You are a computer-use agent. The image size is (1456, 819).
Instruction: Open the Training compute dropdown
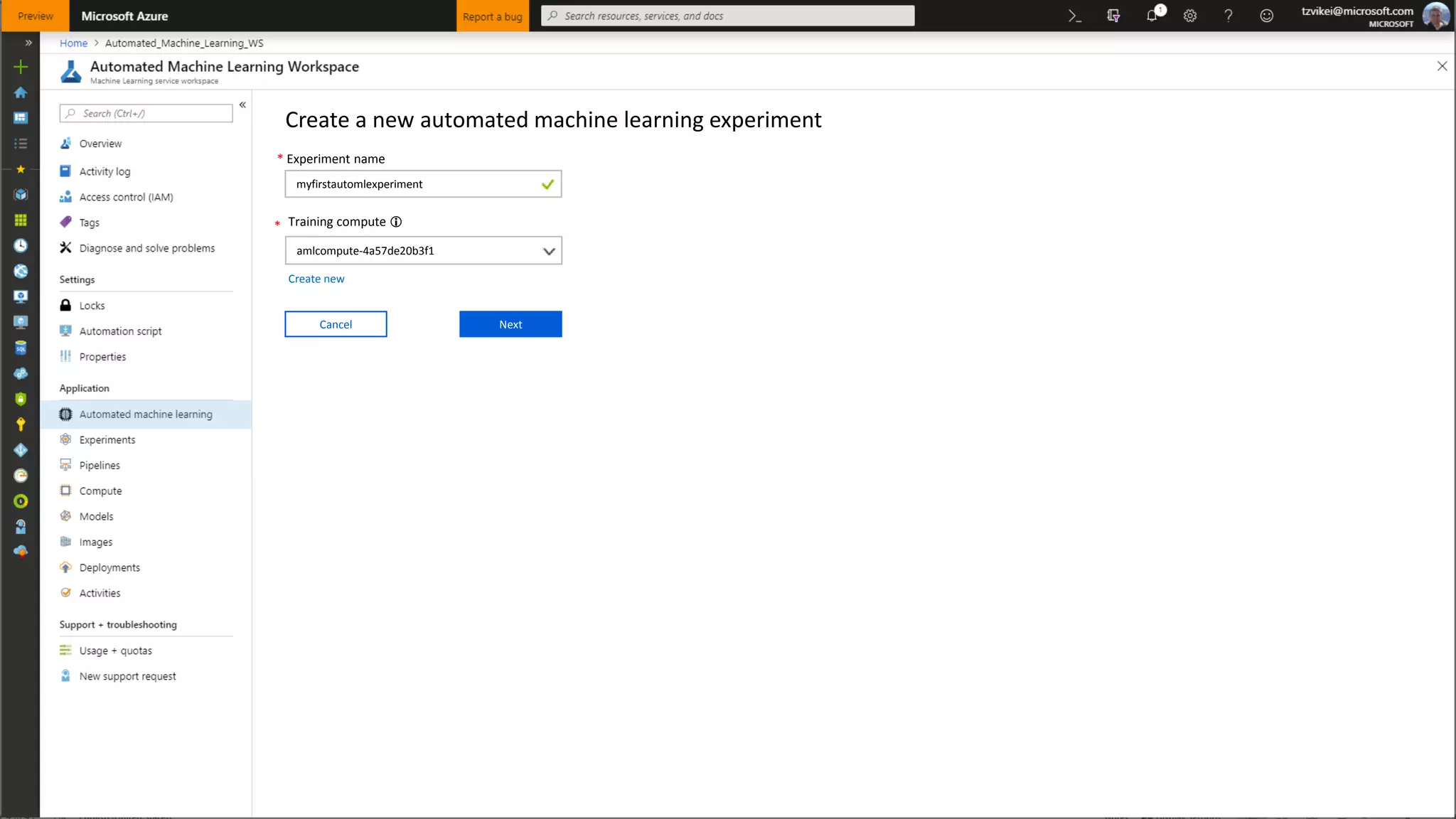pos(423,250)
